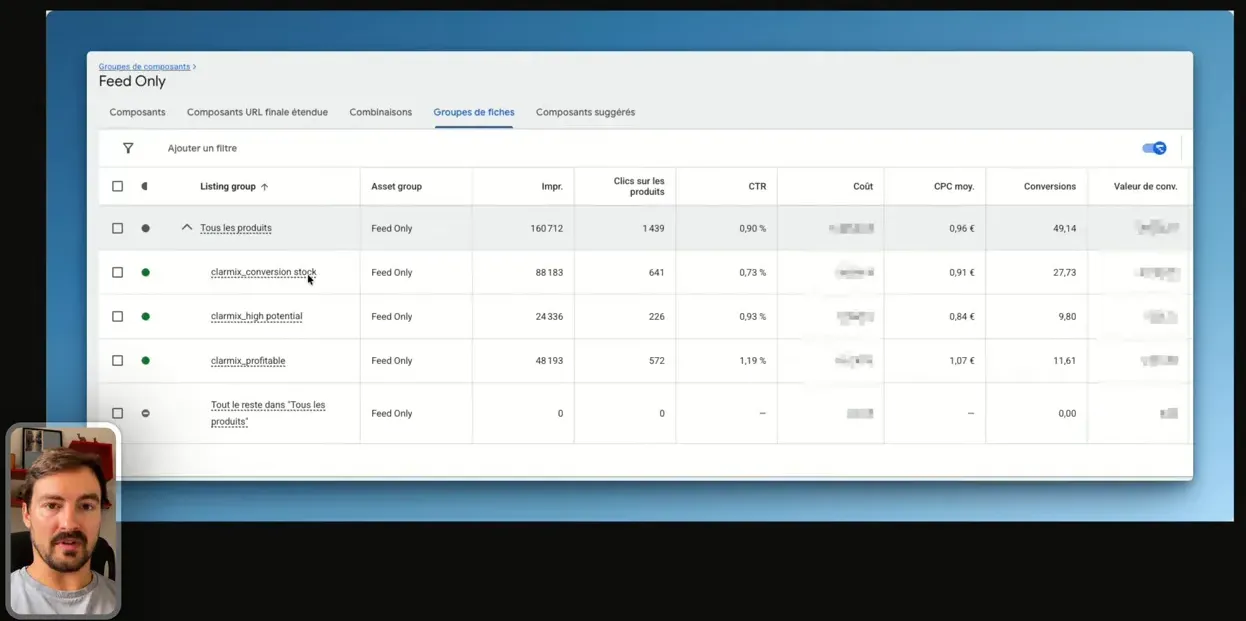This screenshot has height=621, width=1246.
Task: Open the clarmix_high potential listing group
Action: (x=256, y=316)
